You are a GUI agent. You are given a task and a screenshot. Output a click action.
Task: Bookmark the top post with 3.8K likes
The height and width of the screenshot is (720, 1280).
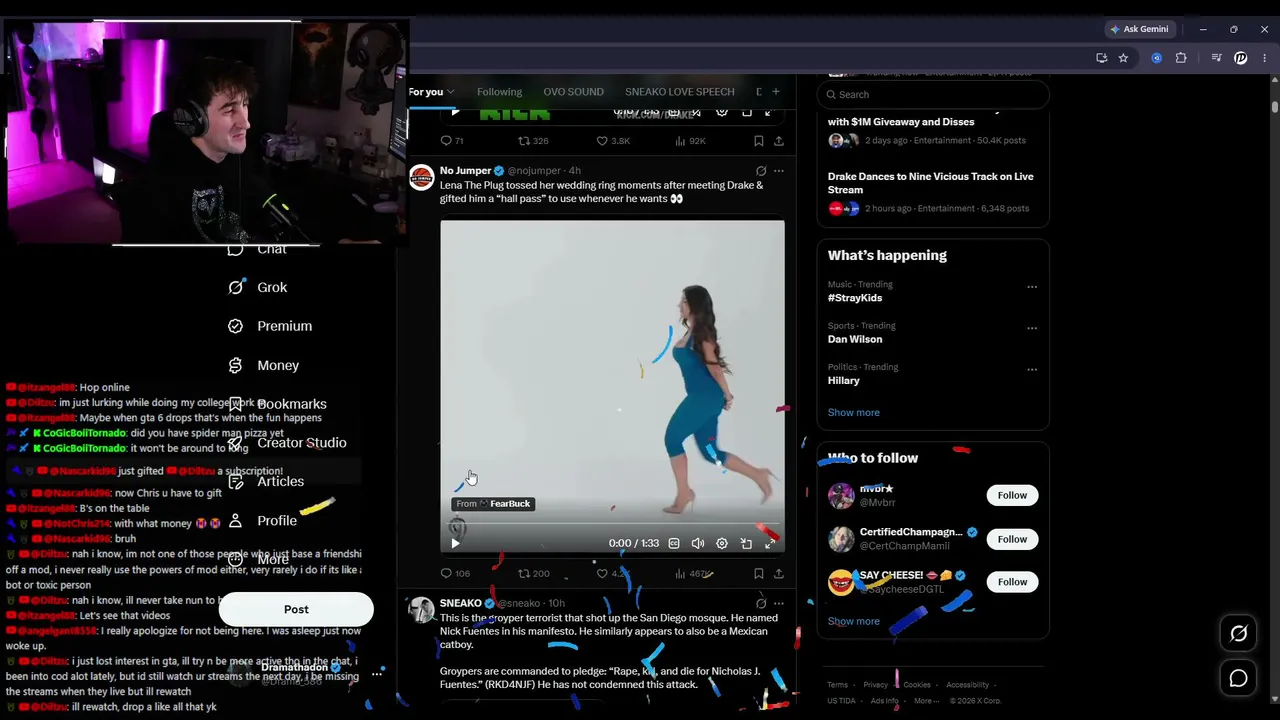click(x=759, y=141)
